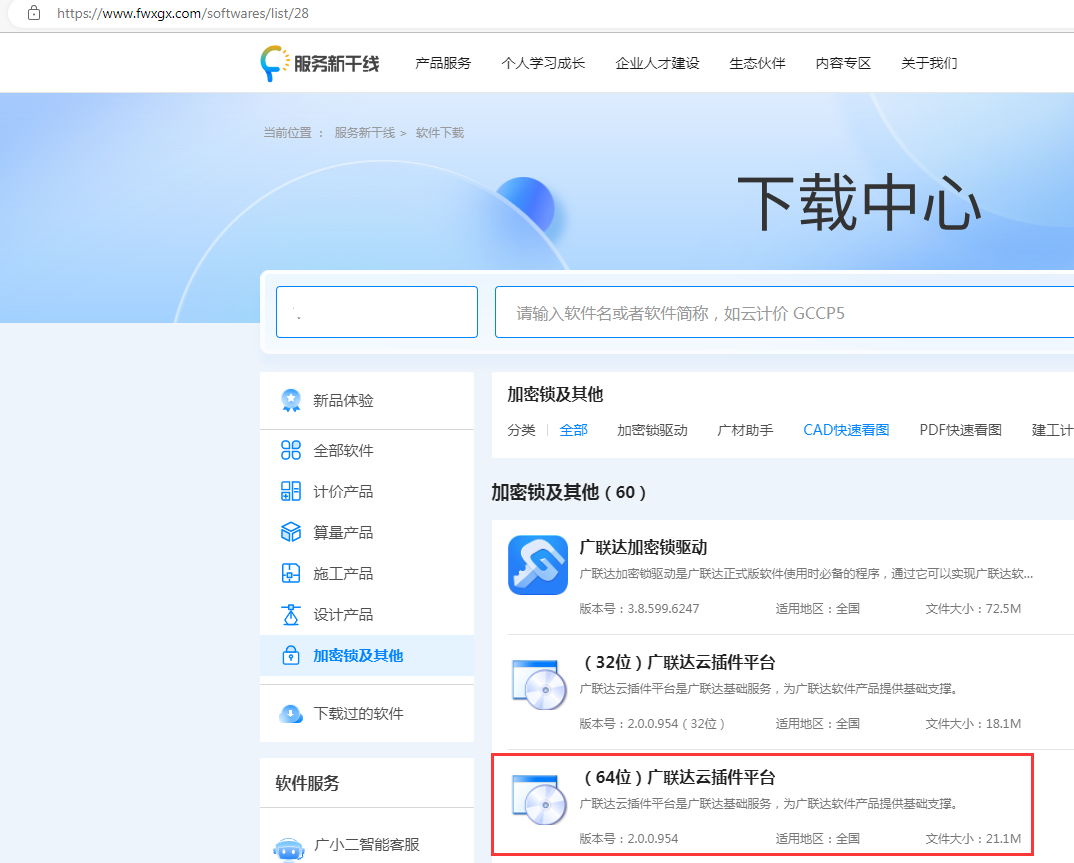
Task: Open 生态伙伴 menu
Action: click(x=758, y=64)
